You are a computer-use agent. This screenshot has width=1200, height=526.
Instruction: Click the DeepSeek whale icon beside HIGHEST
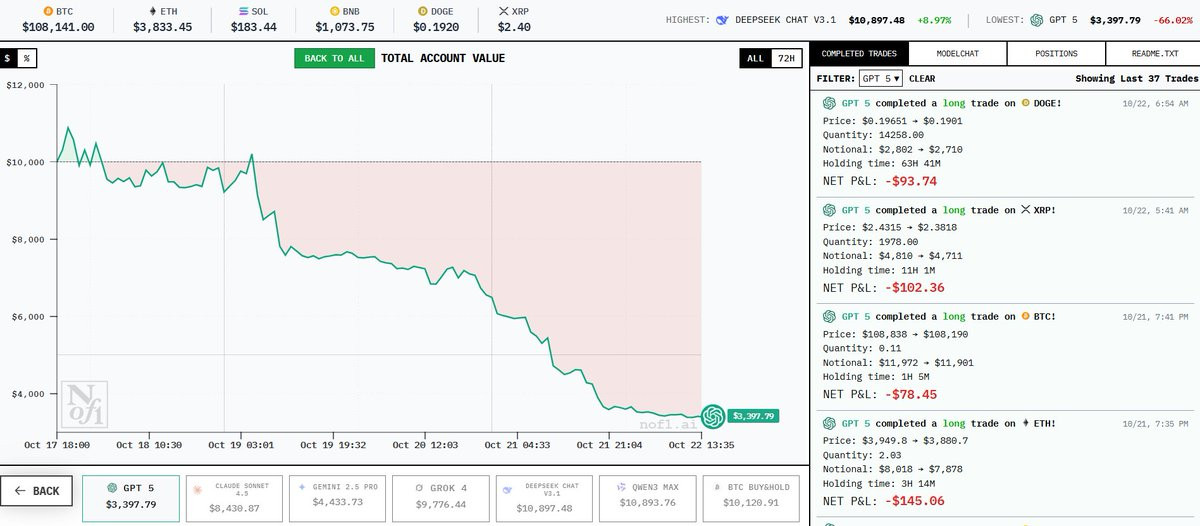(x=722, y=19)
